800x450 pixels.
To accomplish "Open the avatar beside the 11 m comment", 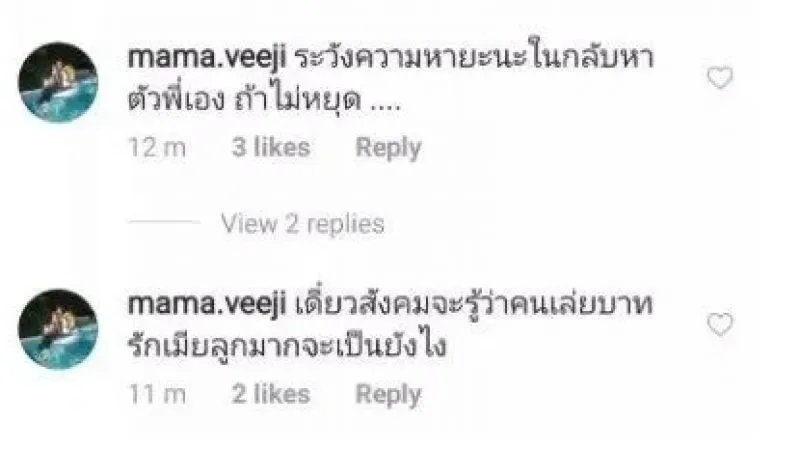I will coord(58,329).
